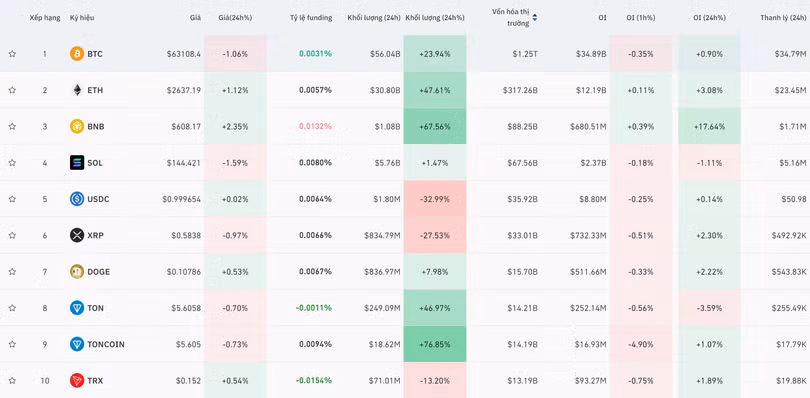Image resolution: width=810 pixels, height=398 pixels.
Task: Open the XRP symbol link
Action: [96, 235]
